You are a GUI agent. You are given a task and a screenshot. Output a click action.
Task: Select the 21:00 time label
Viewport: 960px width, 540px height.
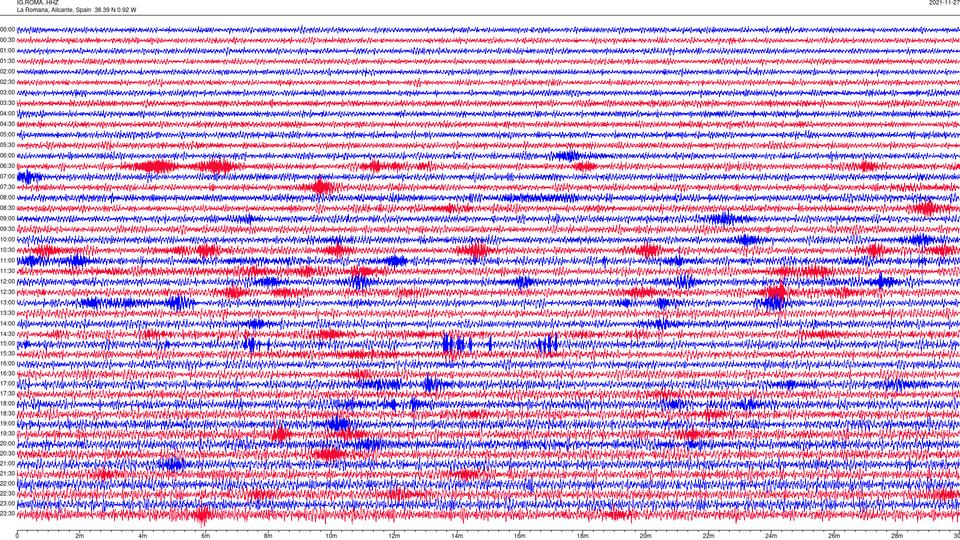coord(7,463)
